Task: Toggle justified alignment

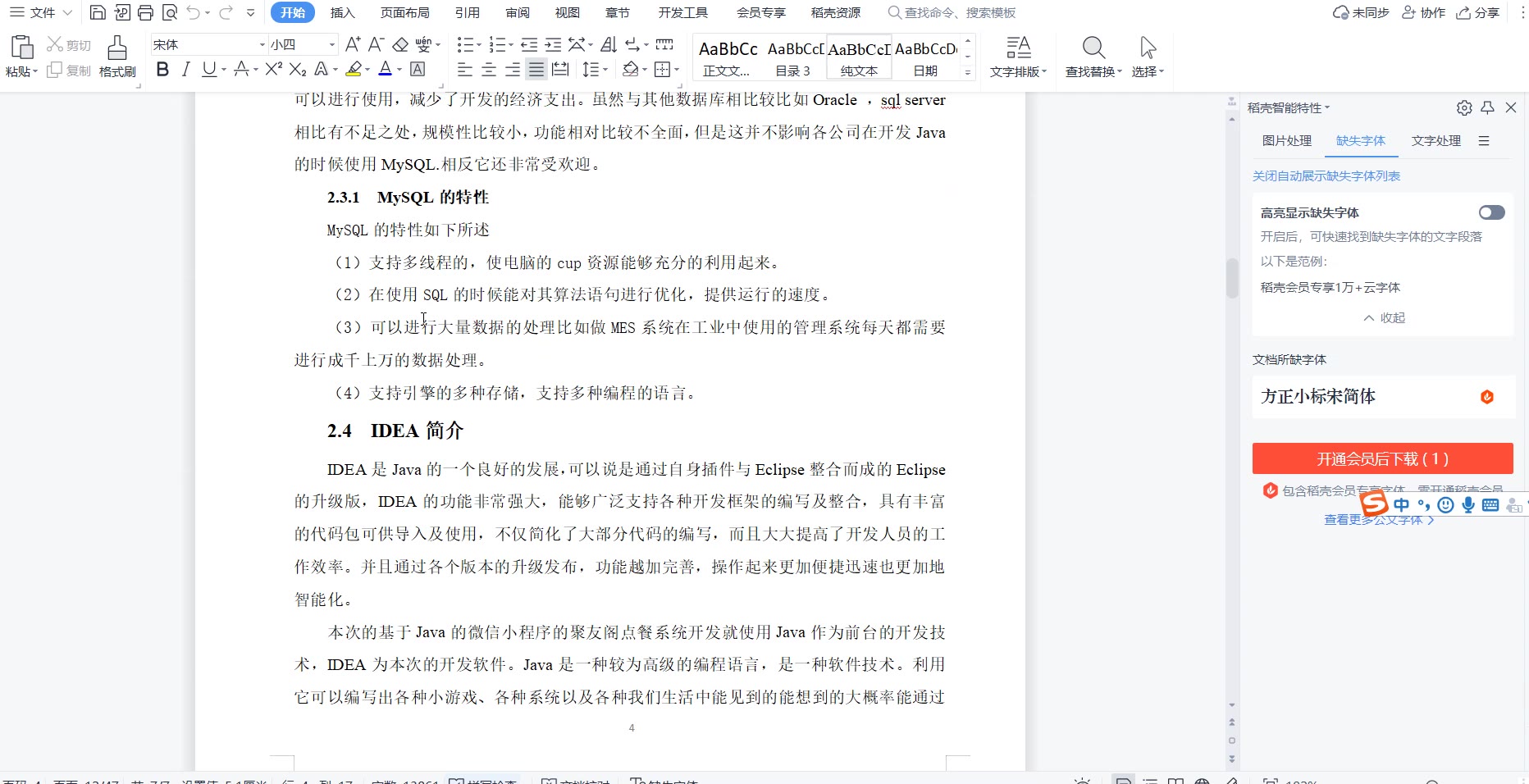Action: click(536, 70)
